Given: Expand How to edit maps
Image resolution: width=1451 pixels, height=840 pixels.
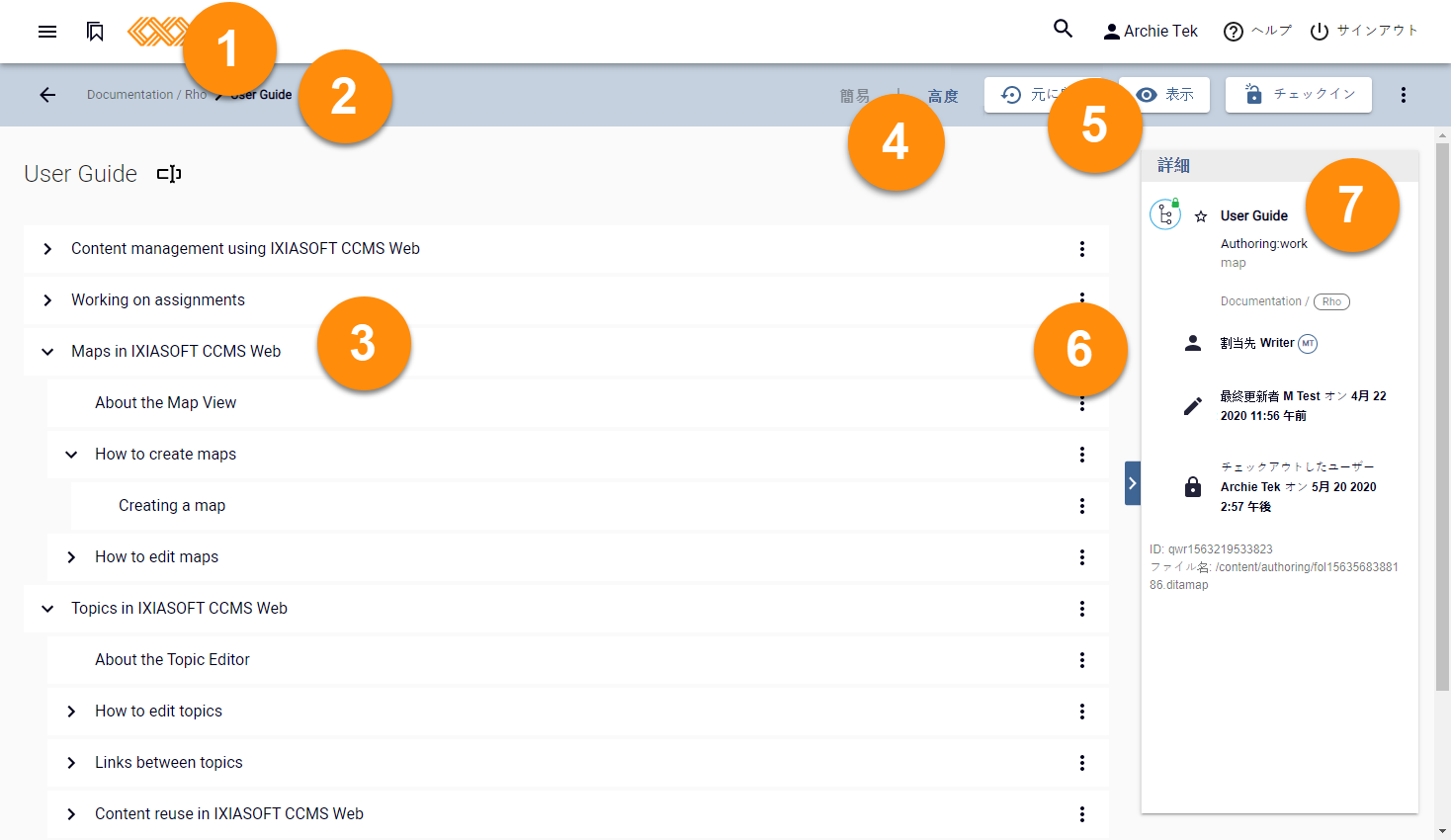Looking at the screenshot, I should pyautogui.click(x=71, y=557).
